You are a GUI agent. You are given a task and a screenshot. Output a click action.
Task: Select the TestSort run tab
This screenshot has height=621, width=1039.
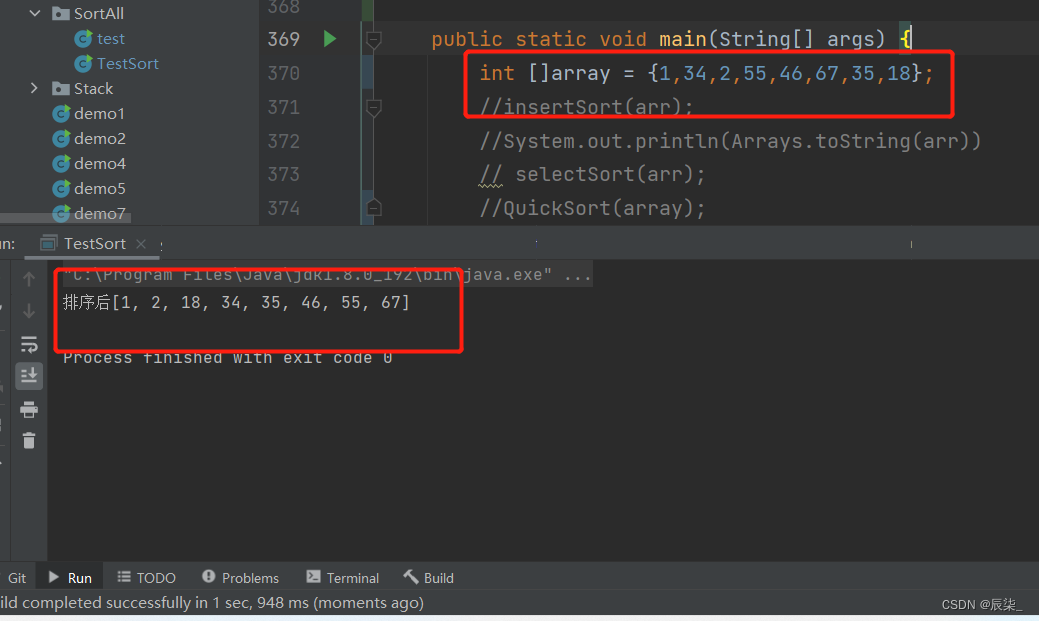tap(93, 243)
